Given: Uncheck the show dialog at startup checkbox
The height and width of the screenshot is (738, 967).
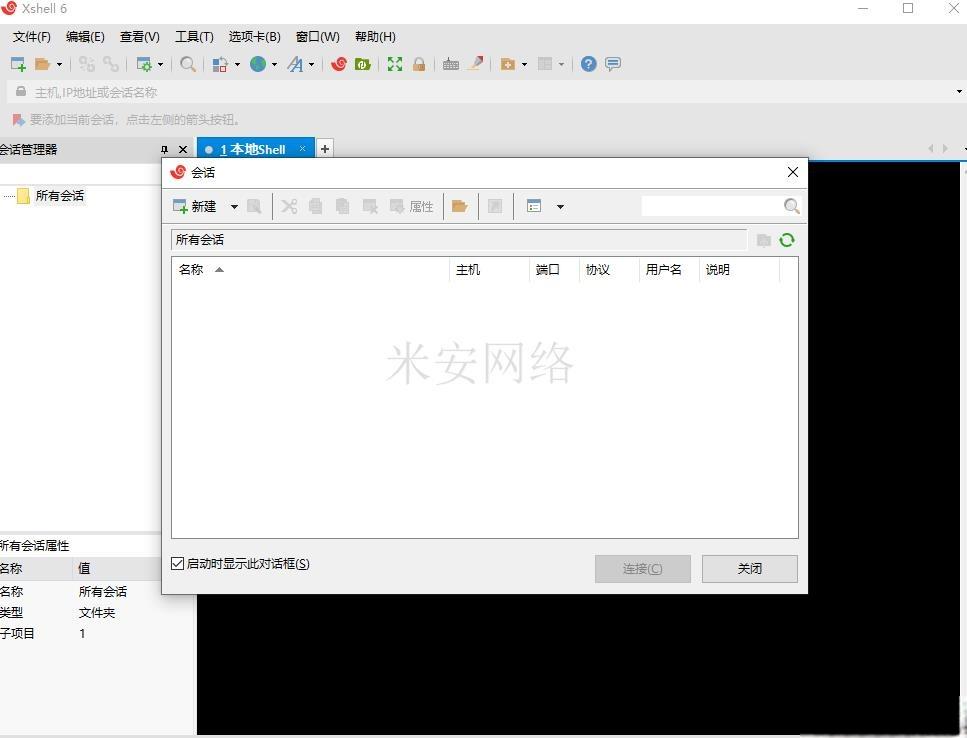Looking at the screenshot, I should pos(178,564).
